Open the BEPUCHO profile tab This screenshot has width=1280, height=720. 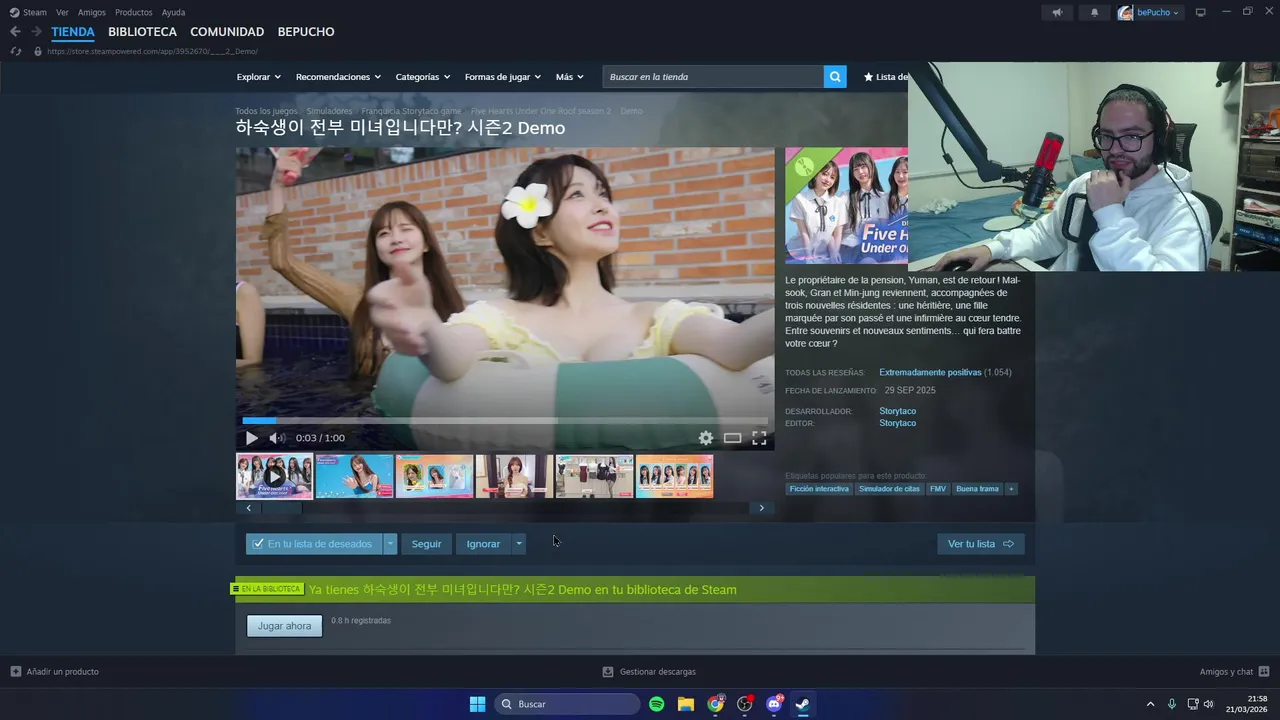[306, 32]
